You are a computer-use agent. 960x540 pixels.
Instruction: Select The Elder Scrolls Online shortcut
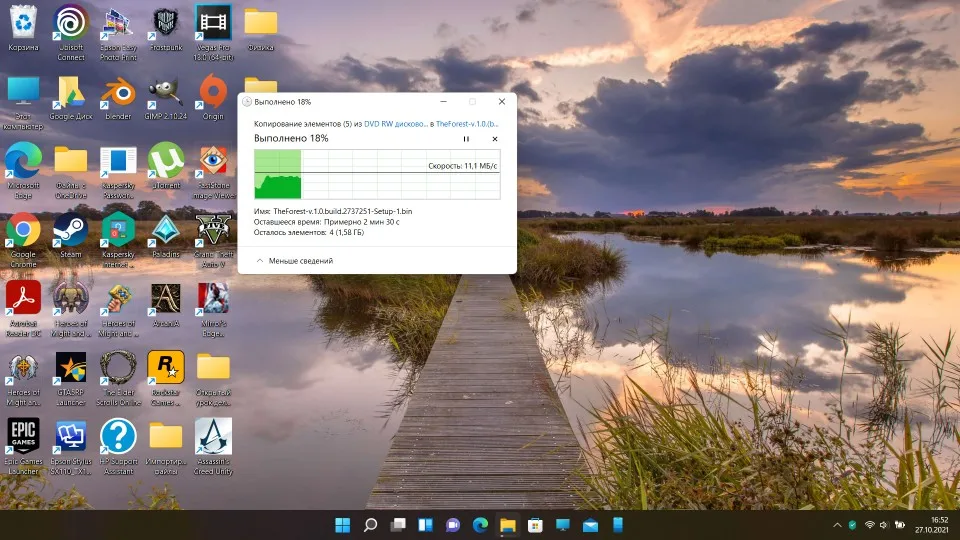pyautogui.click(x=118, y=378)
